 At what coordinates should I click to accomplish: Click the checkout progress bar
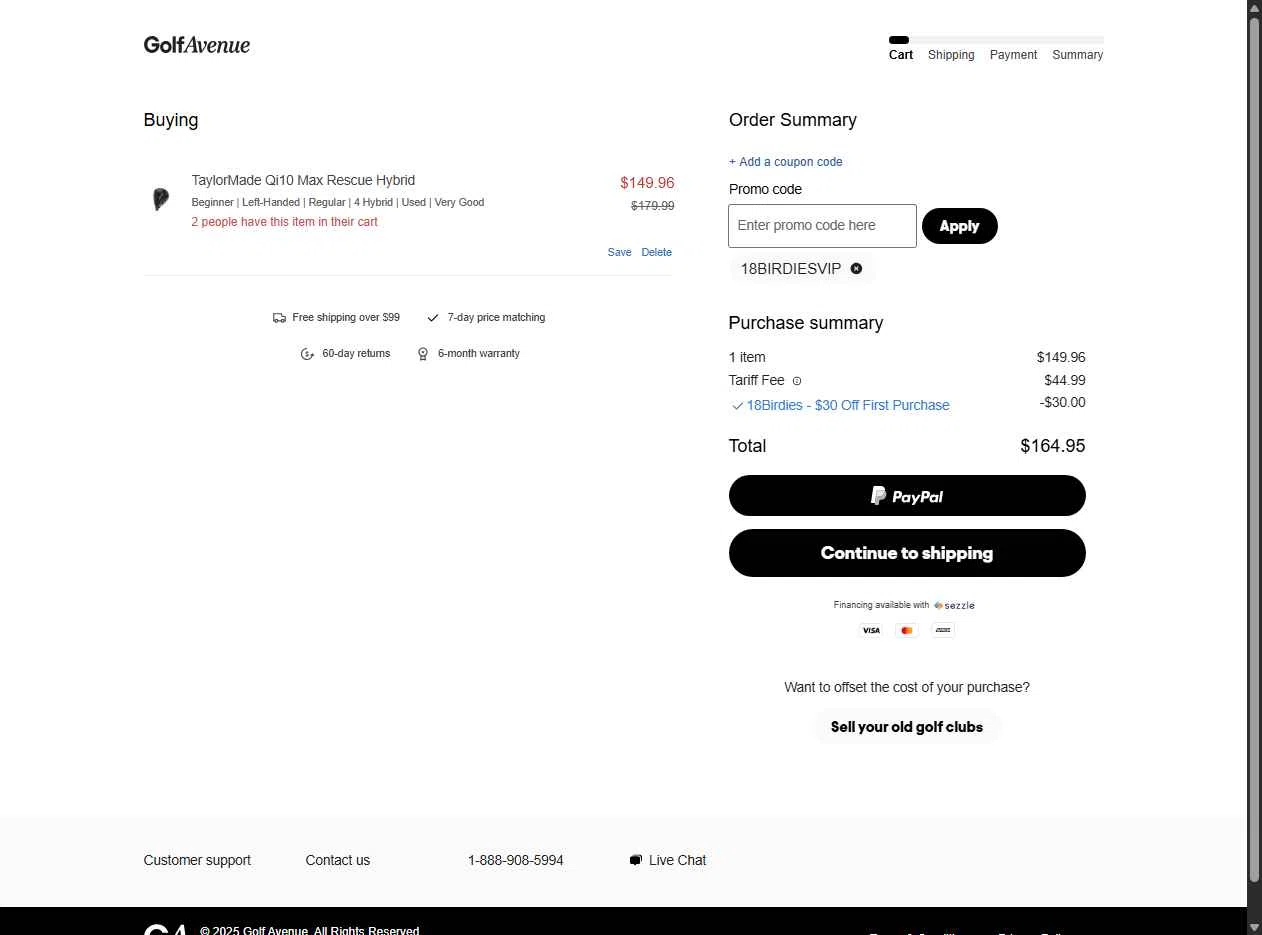point(996,40)
